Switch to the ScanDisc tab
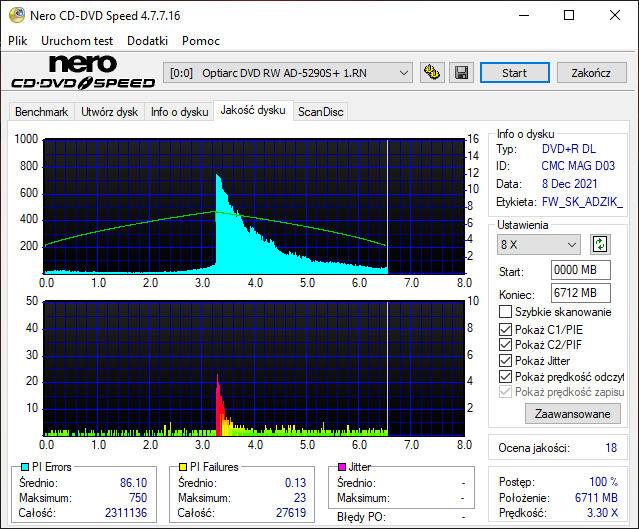Viewport: 639px width, 529px height. 321,112
